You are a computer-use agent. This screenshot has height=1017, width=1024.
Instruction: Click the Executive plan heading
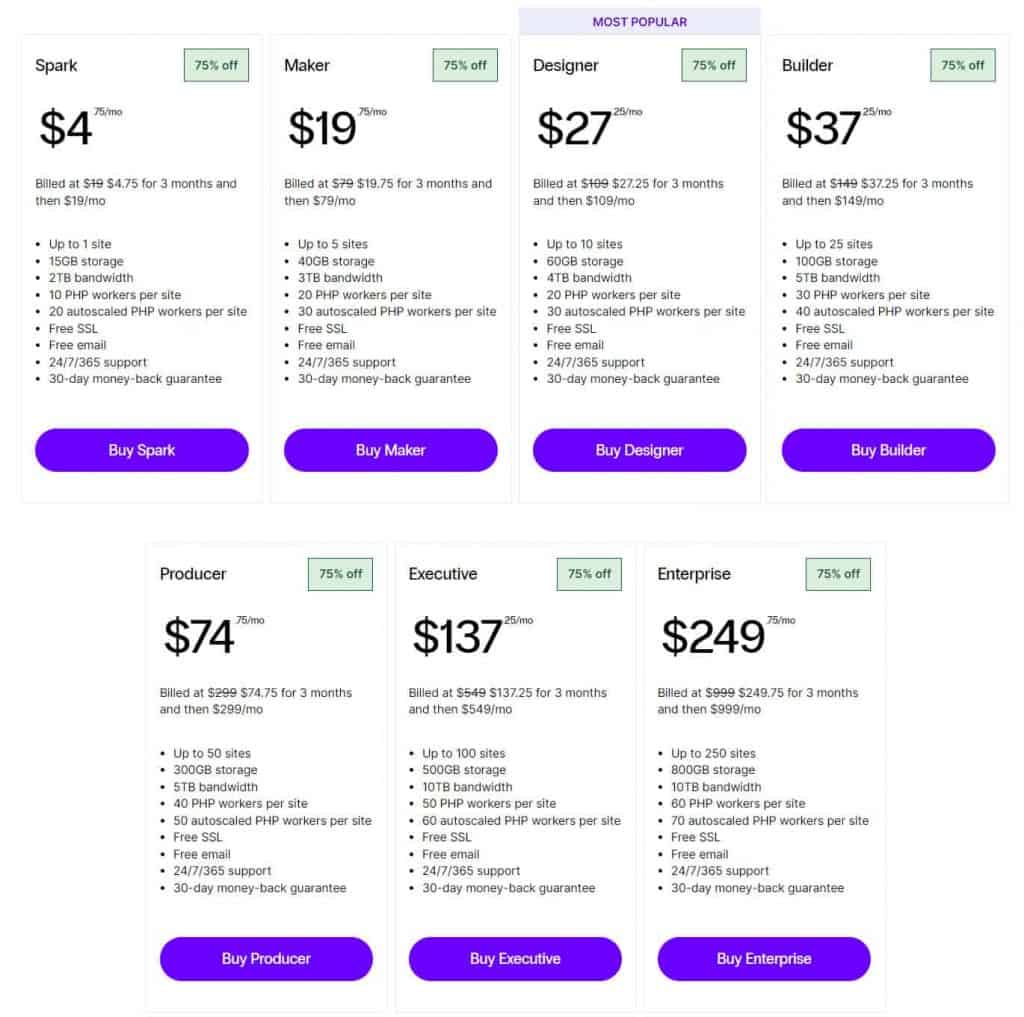coord(443,574)
